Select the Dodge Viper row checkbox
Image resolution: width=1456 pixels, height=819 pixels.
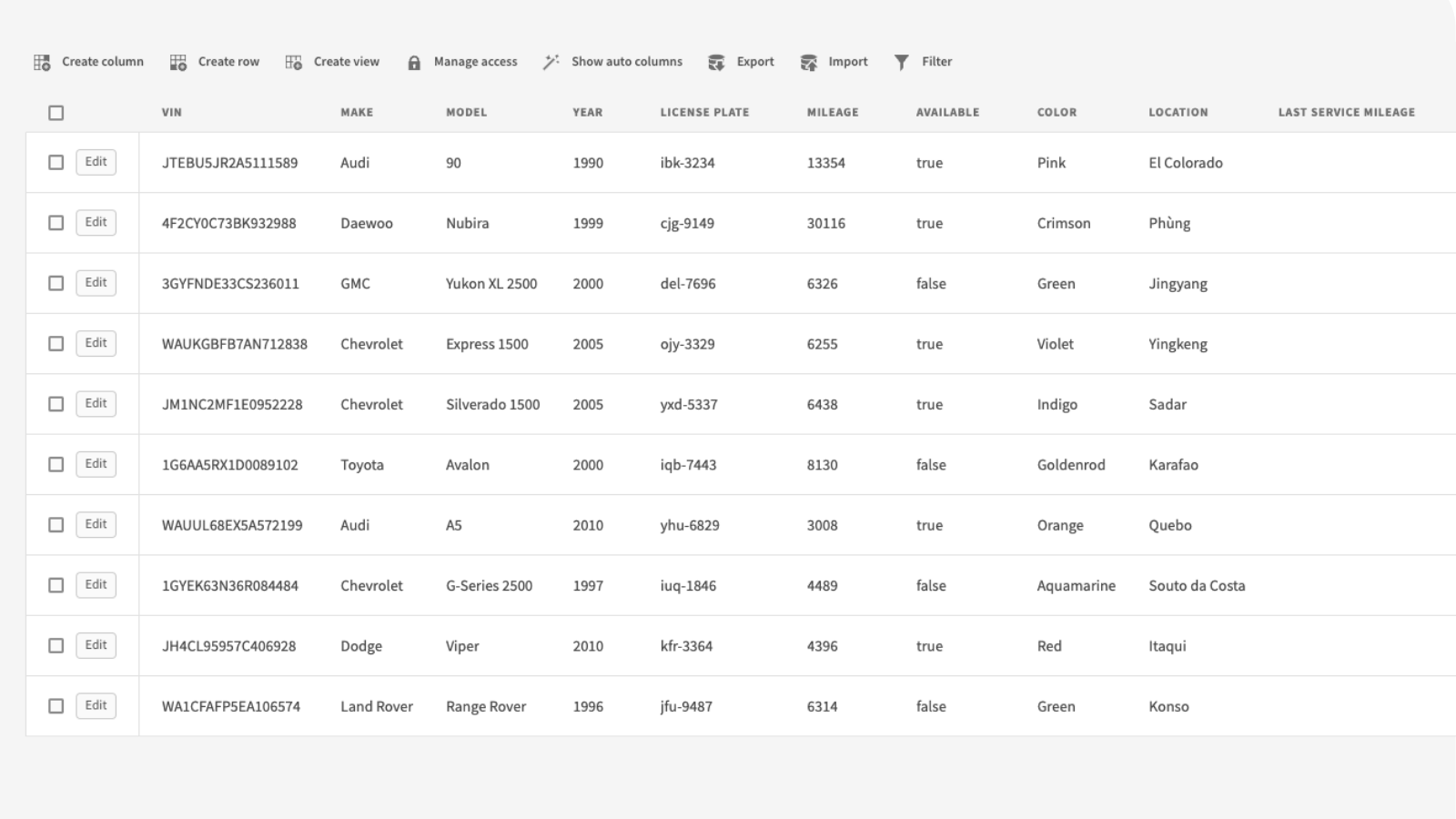[x=56, y=645]
